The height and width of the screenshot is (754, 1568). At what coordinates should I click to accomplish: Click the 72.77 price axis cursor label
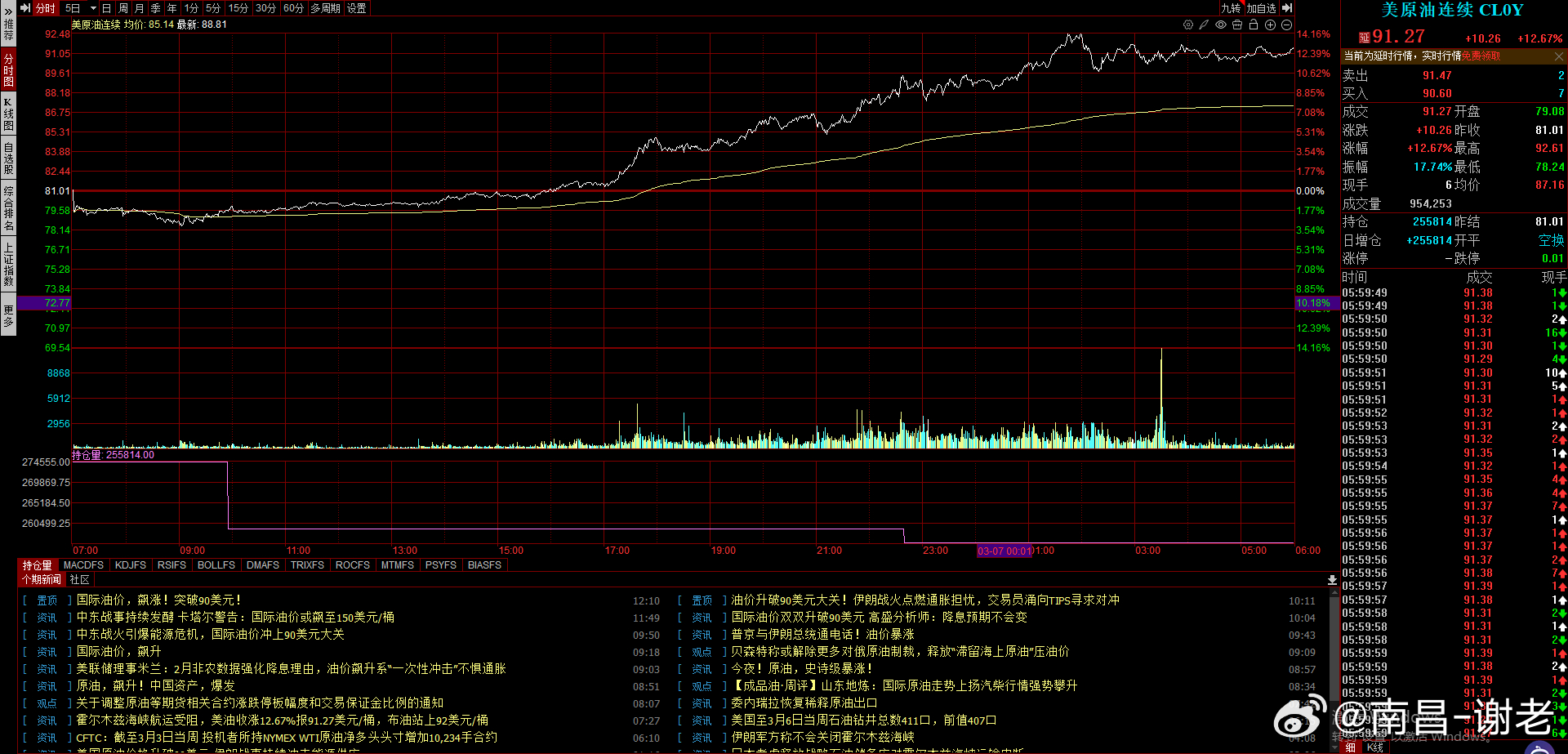coord(44,303)
